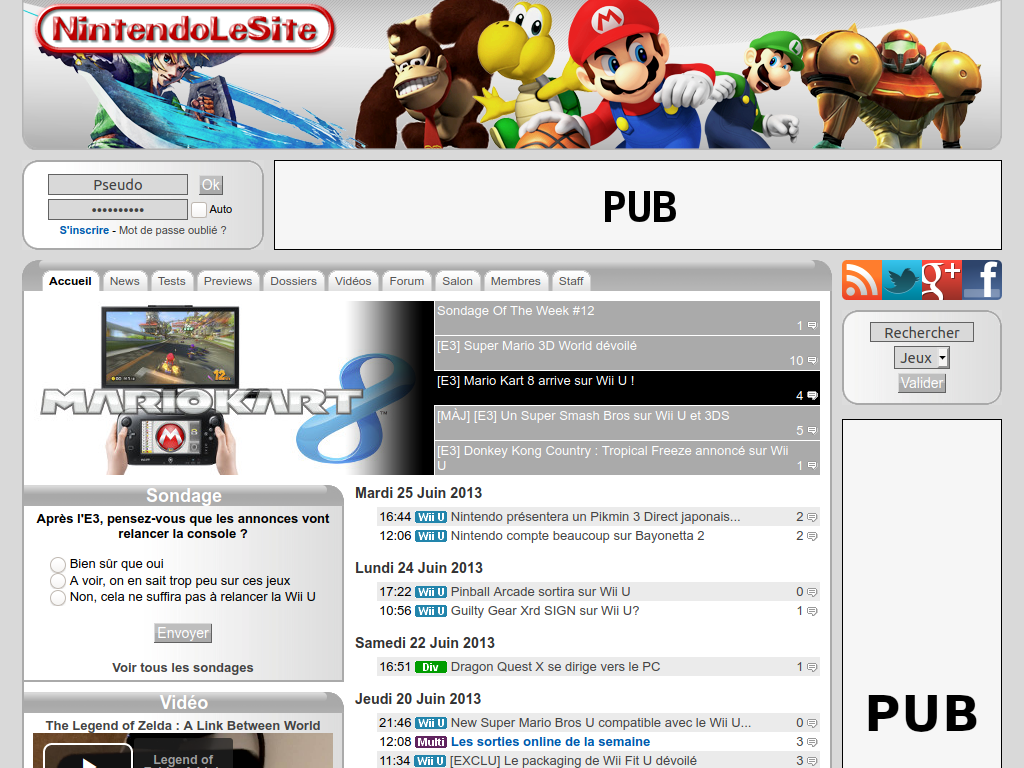Click the Div tag beside Dragon Quest X
This screenshot has height=768, width=1024.
(x=431, y=667)
